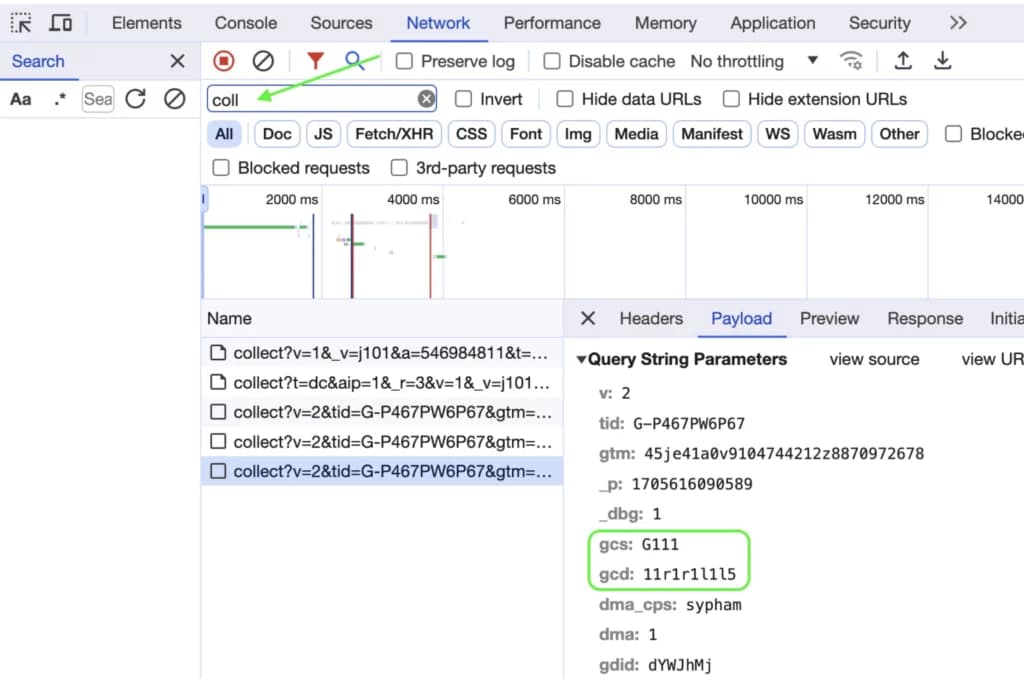Clear search results in Search panel
The height and width of the screenshot is (679, 1024).
(x=174, y=99)
